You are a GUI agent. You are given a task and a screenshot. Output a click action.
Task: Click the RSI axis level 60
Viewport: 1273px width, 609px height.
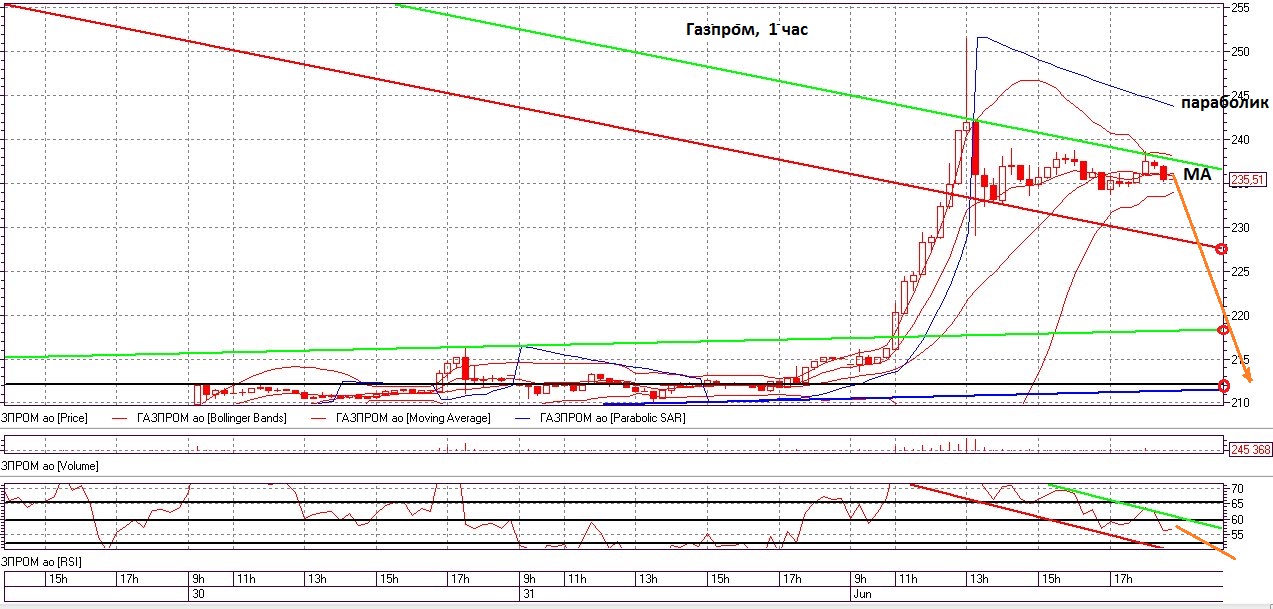(x=1238, y=520)
